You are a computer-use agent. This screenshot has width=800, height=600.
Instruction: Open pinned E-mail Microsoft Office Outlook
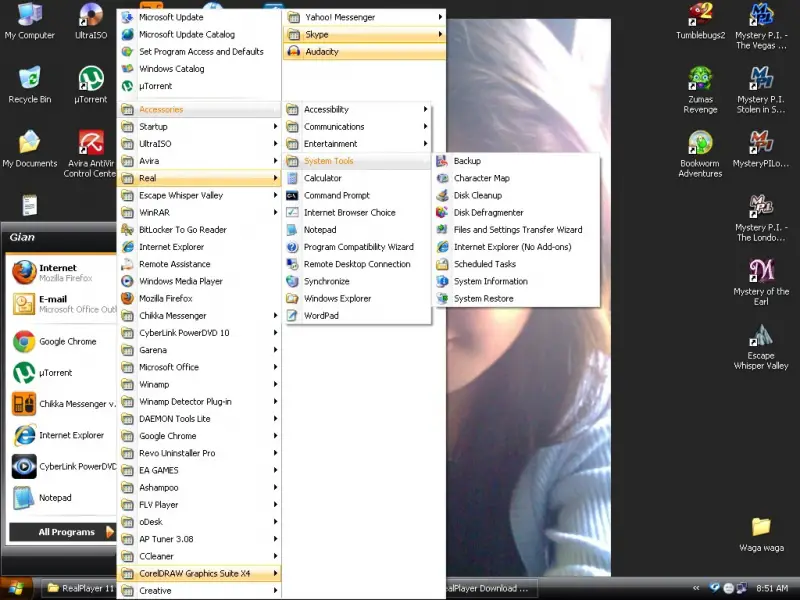click(x=63, y=304)
